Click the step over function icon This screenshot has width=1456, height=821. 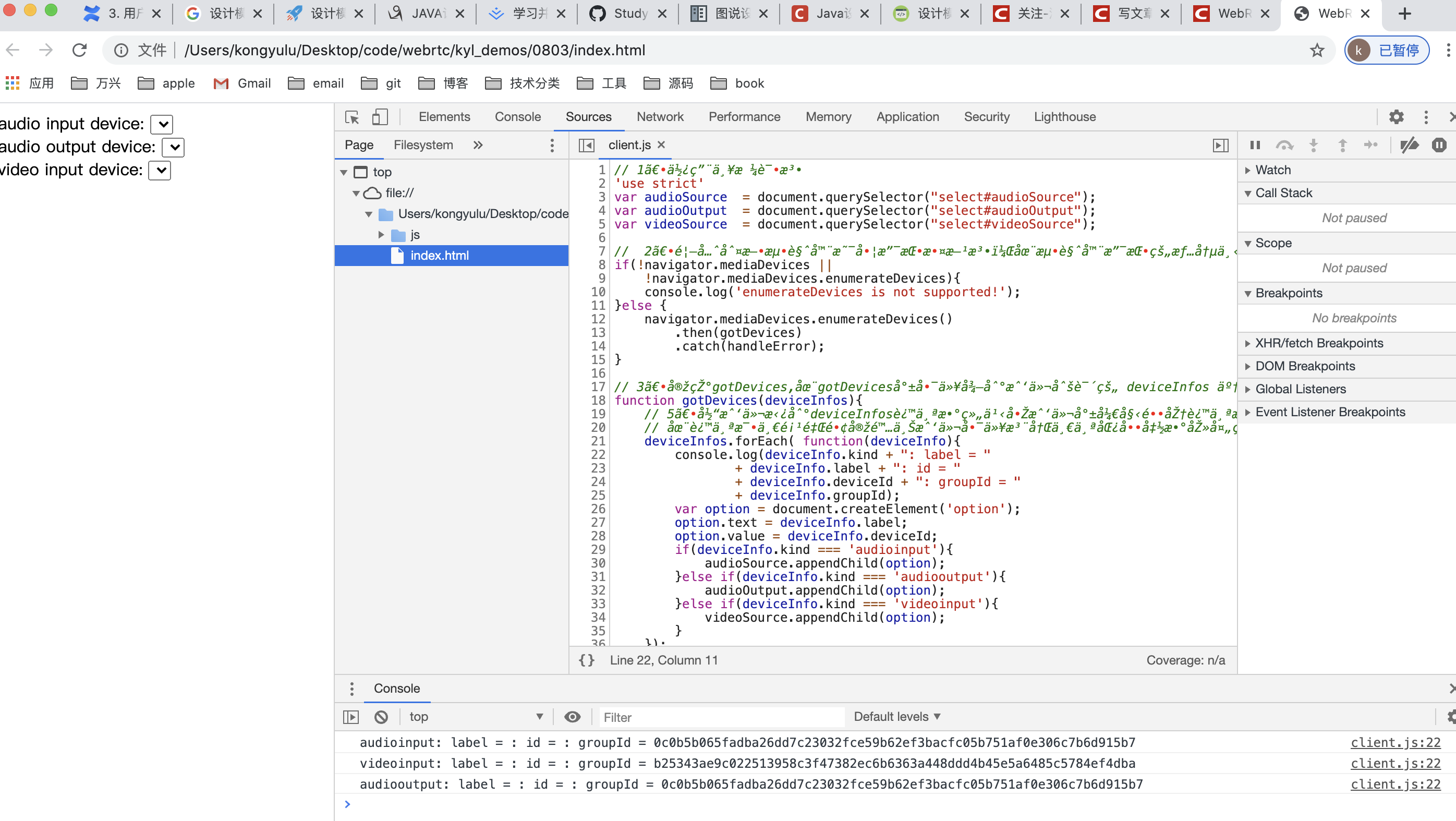click(1284, 146)
